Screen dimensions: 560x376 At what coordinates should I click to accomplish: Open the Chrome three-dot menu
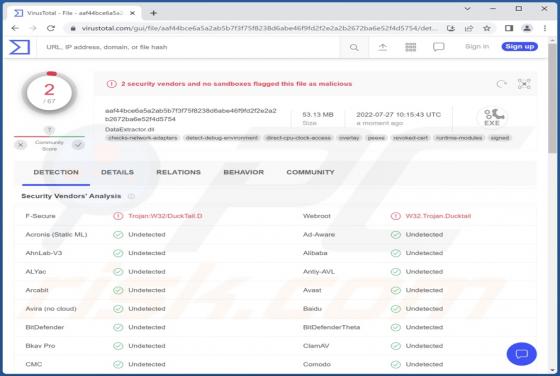point(545,28)
